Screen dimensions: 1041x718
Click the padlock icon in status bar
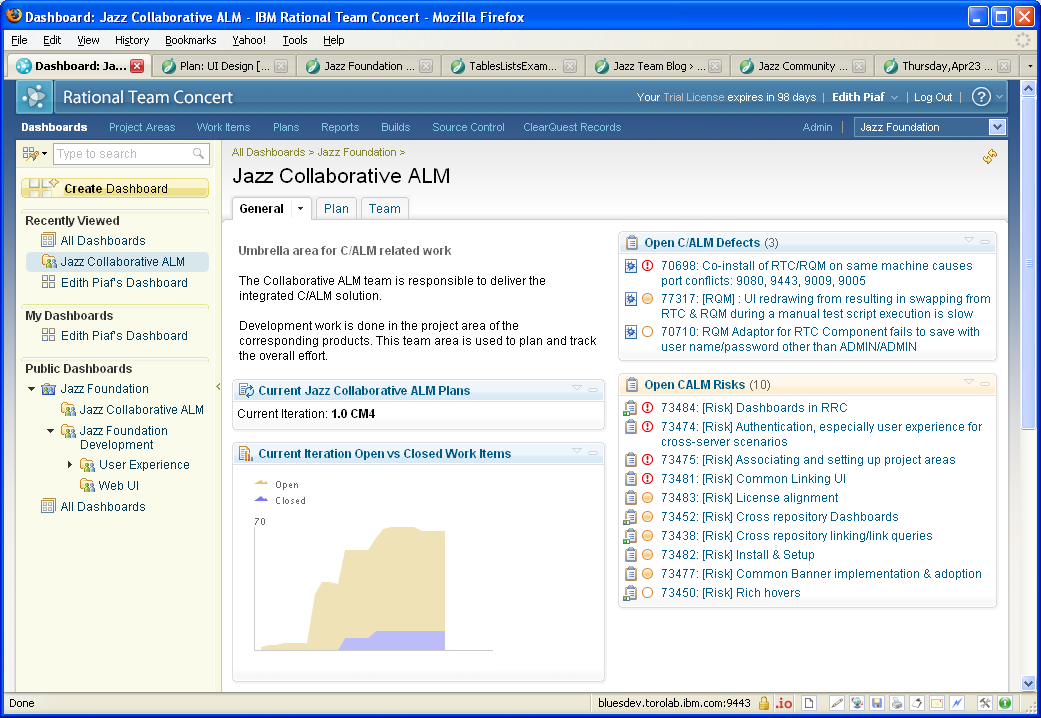coord(764,703)
